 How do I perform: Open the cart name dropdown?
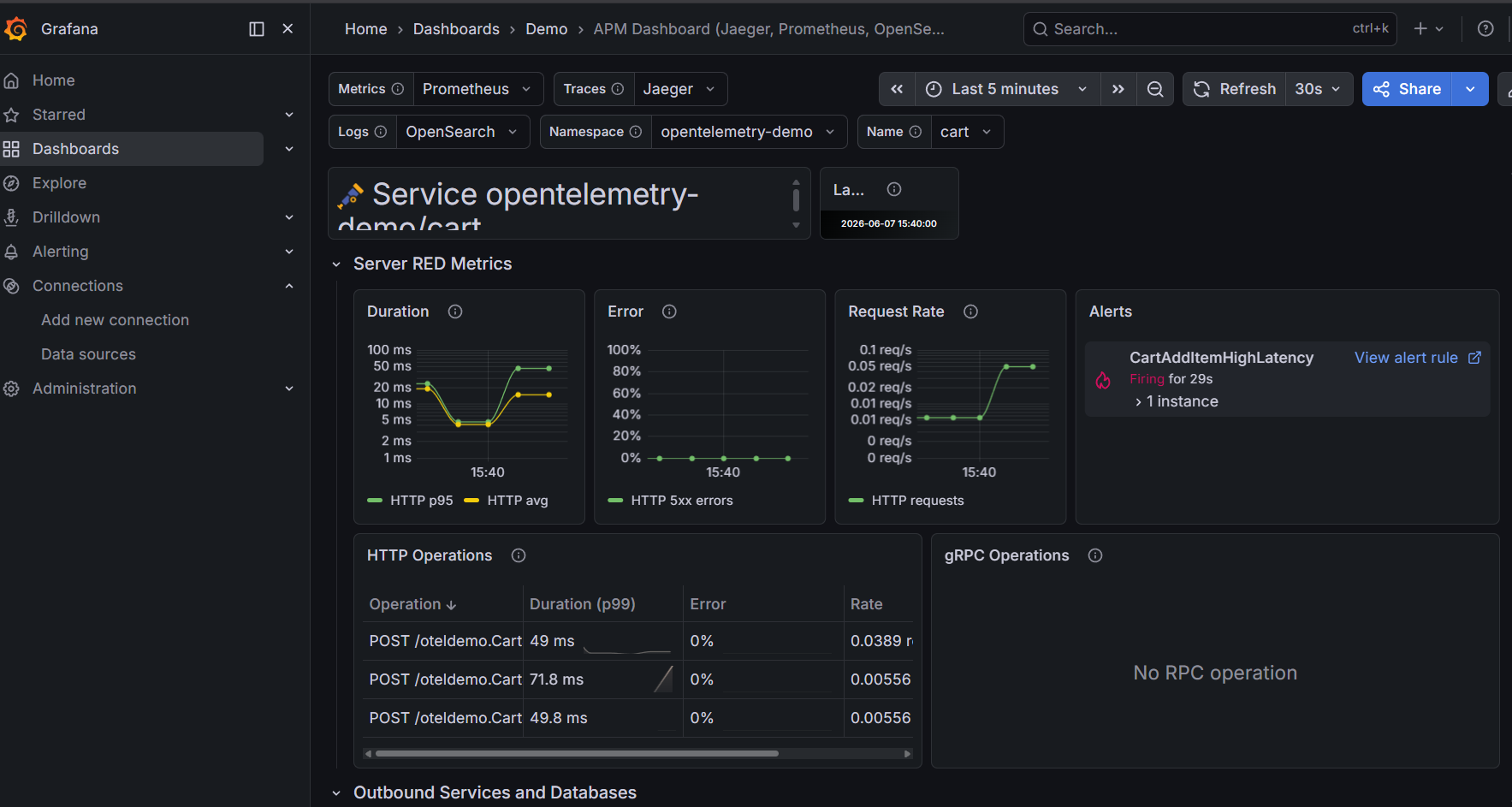pos(967,132)
